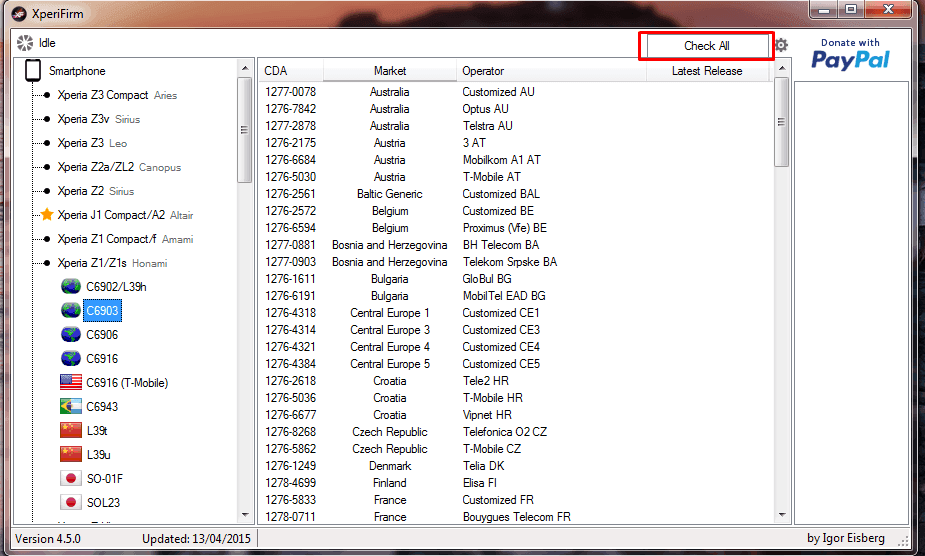Select the BH Telecom BA row
925x556 pixels.
(516, 245)
